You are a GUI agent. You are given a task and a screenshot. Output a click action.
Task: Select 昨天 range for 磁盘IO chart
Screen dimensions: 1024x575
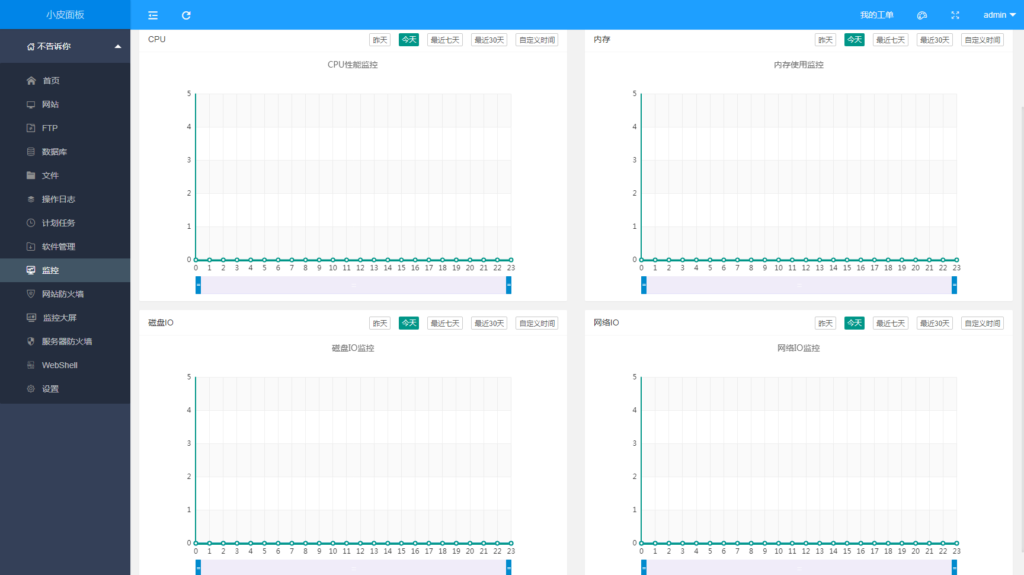coord(379,323)
